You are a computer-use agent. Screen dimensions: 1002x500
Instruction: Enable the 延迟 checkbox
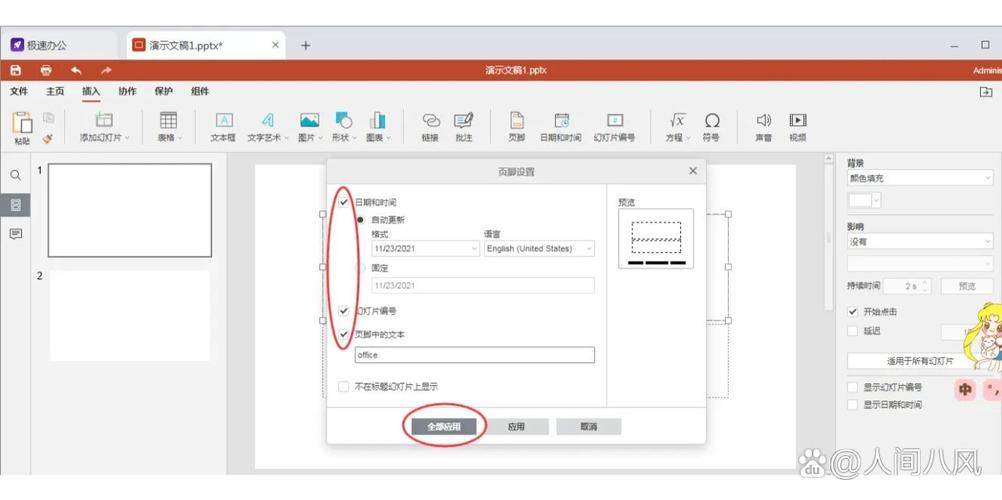(852, 331)
